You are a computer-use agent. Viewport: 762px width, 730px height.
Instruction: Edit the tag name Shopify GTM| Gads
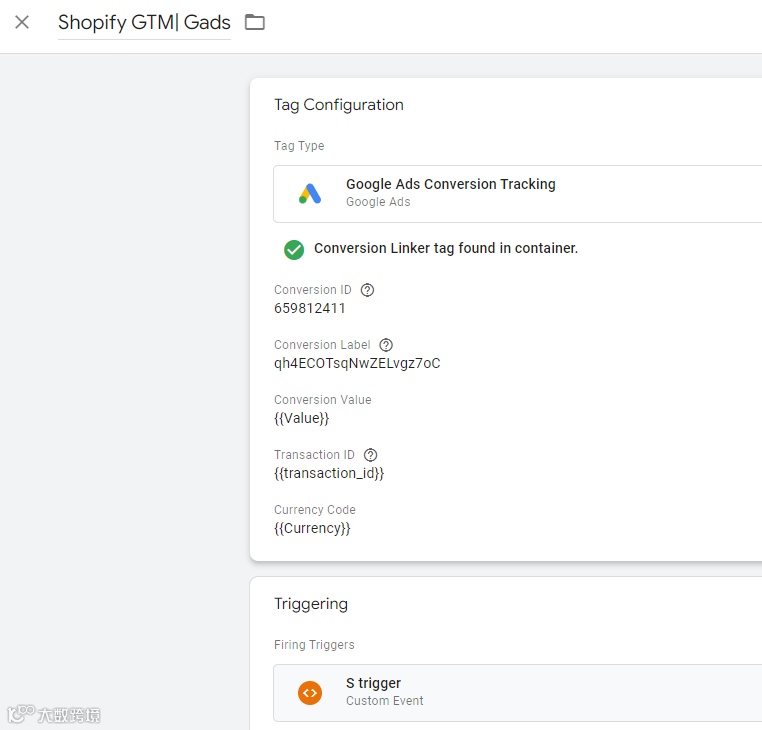[144, 22]
